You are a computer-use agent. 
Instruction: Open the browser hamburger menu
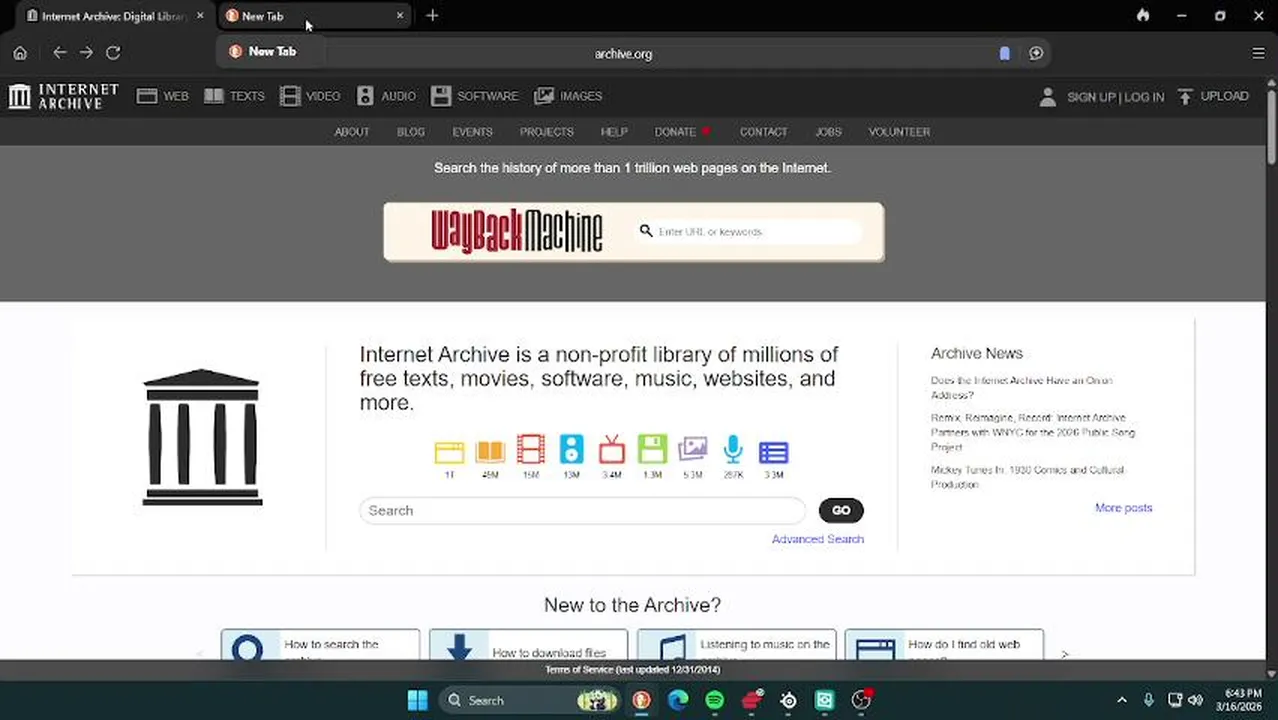(x=1258, y=53)
